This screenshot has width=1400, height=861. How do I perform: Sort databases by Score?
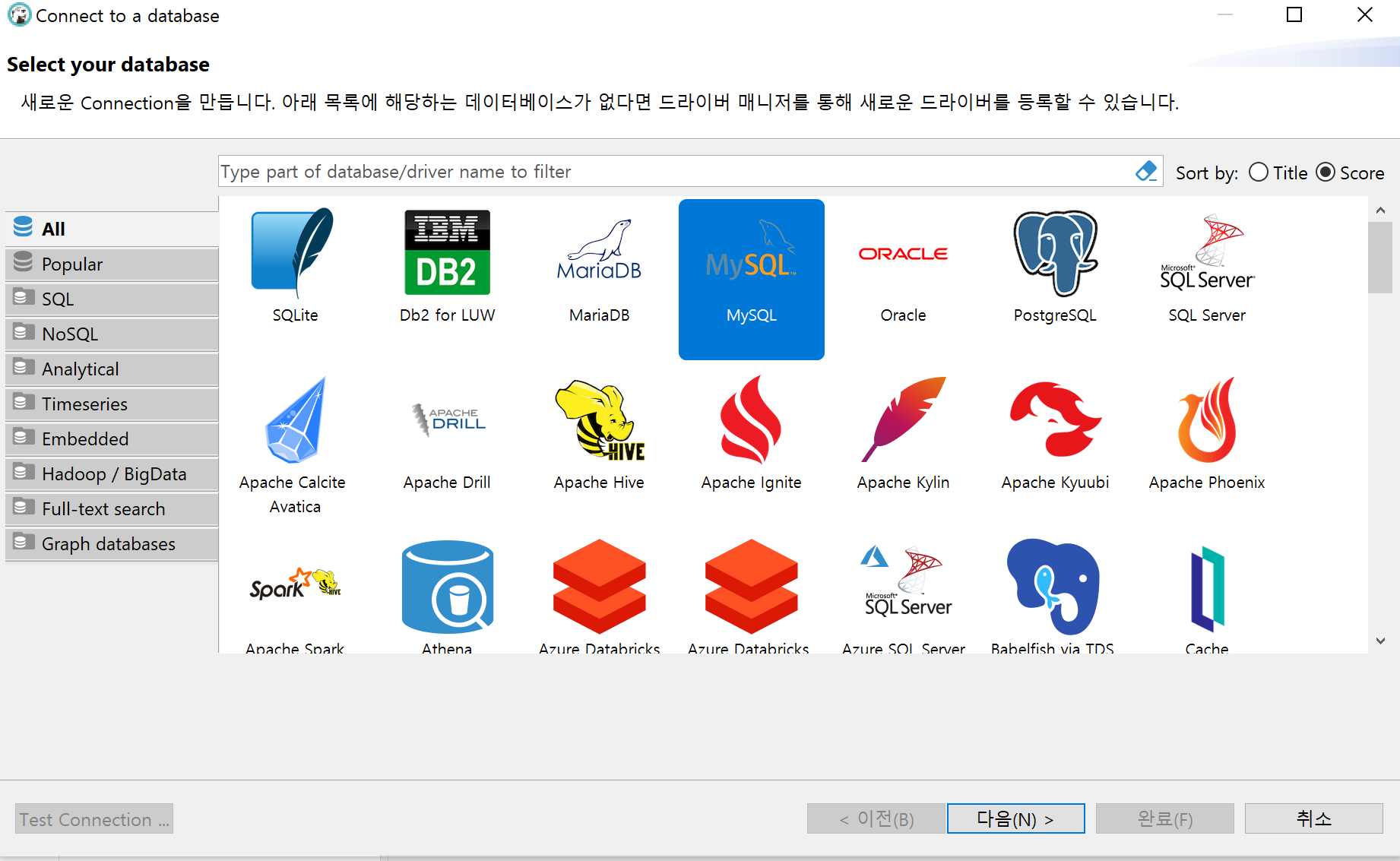click(1350, 173)
